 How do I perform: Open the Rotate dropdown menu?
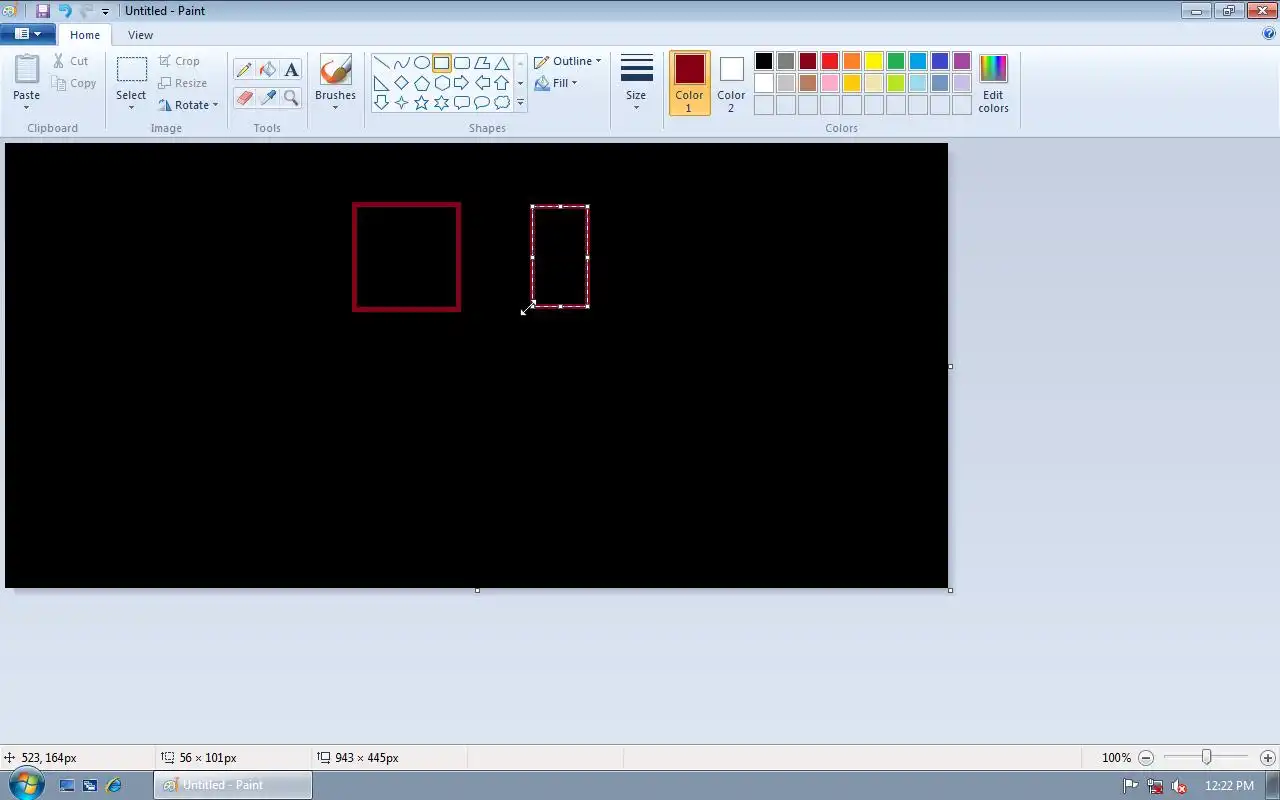coord(188,105)
